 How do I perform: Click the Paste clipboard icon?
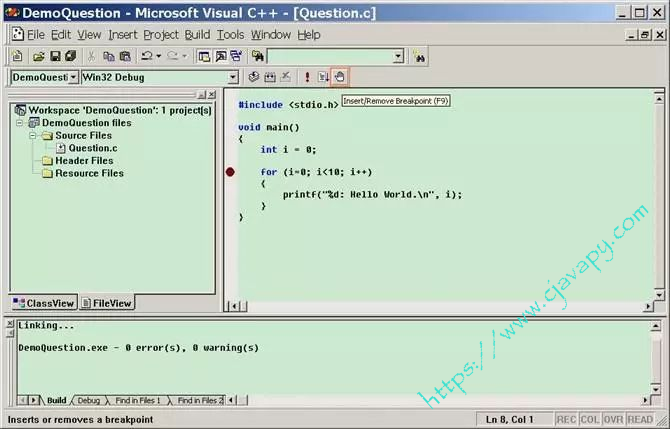coord(125,56)
